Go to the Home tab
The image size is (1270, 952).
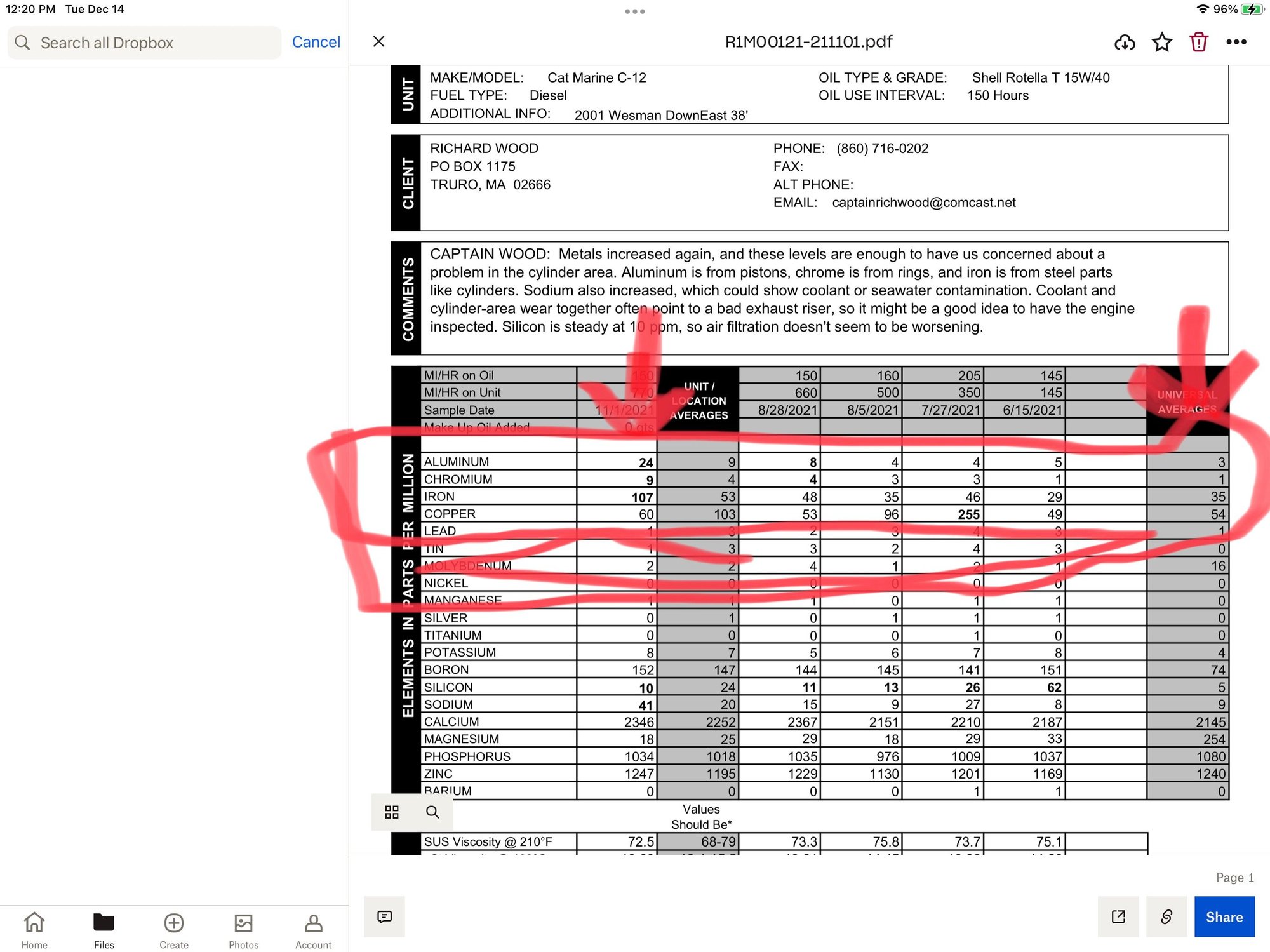34,929
